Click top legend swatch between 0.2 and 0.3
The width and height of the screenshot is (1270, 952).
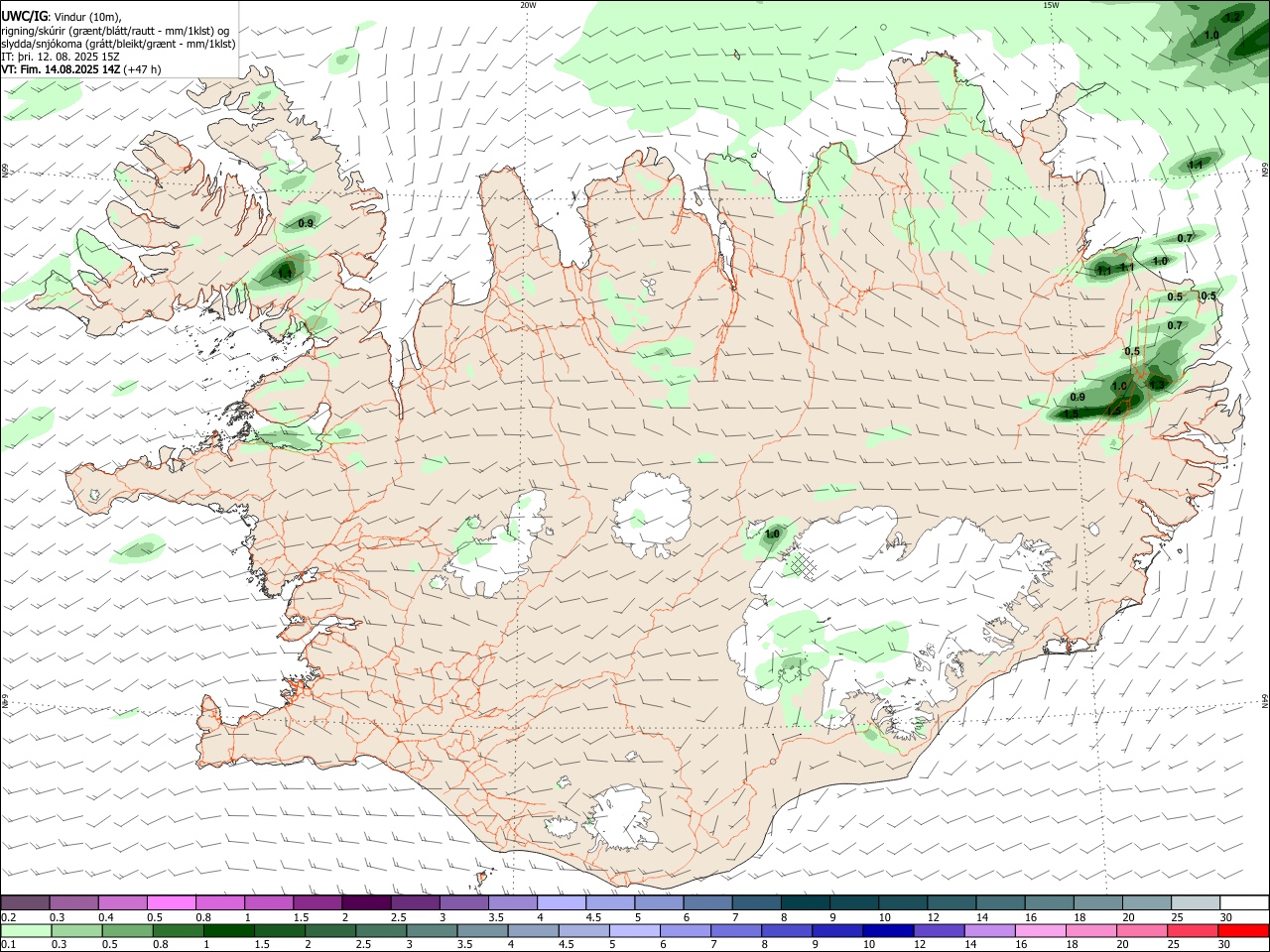(26, 902)
